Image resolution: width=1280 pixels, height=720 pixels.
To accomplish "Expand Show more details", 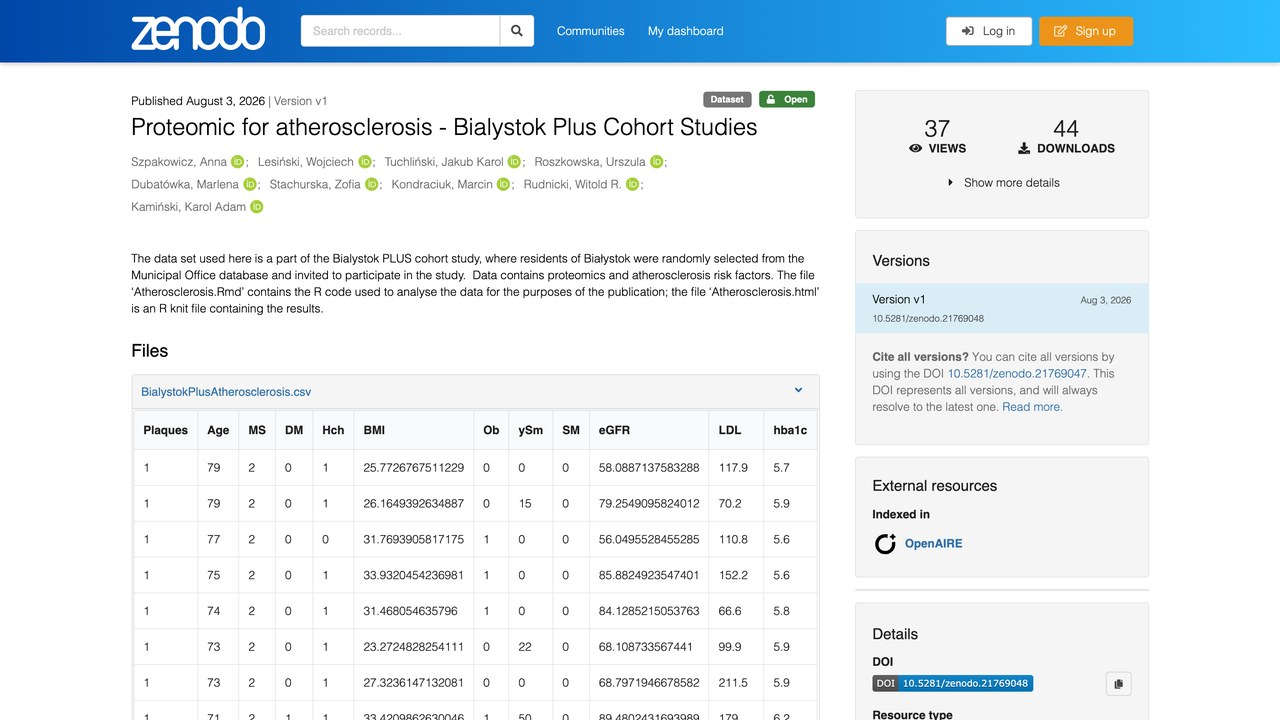I will pyautogui.click(x=1003, y=183).
